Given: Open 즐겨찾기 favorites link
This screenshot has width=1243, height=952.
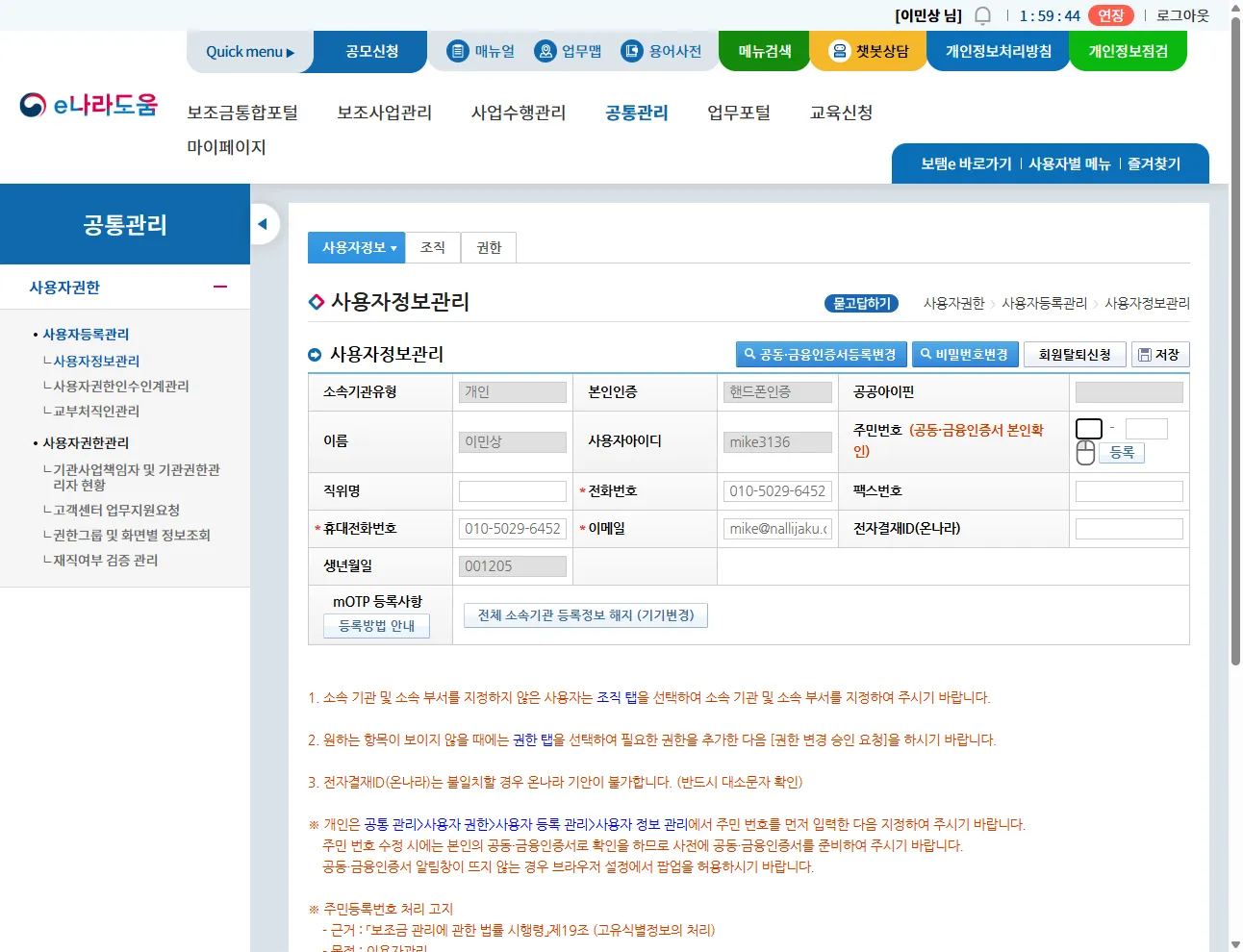Looking at the screenshot, I should 1154,163.
